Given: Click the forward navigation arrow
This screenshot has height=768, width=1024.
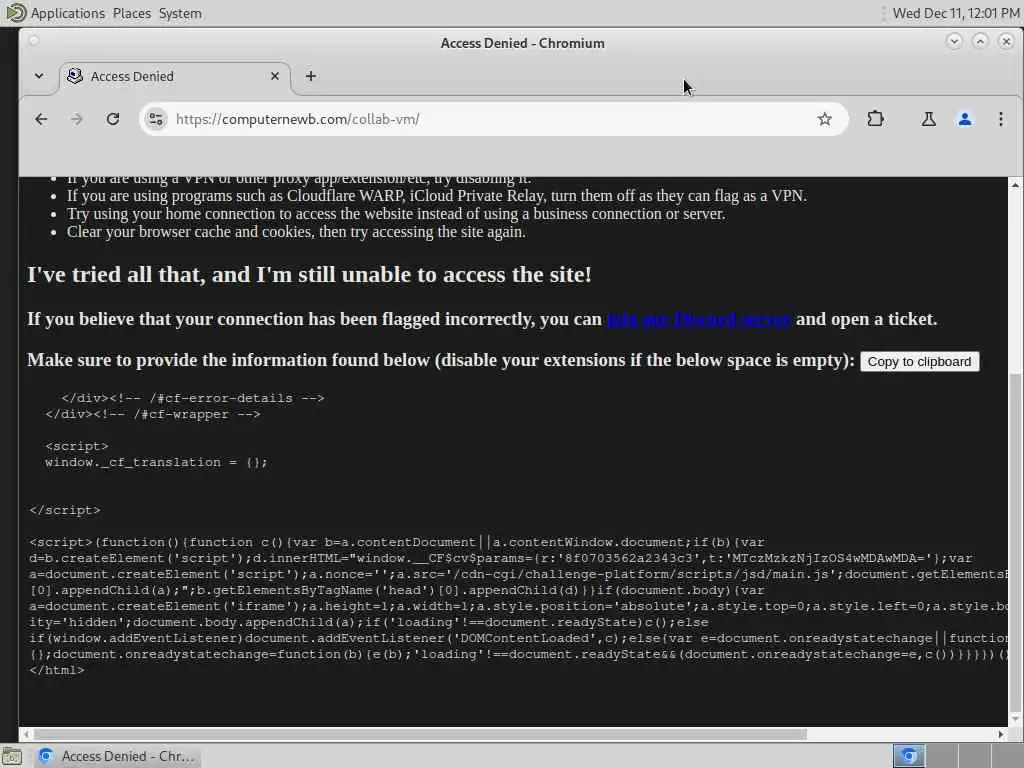Looking at the screenshot, I should pos(76,119).
